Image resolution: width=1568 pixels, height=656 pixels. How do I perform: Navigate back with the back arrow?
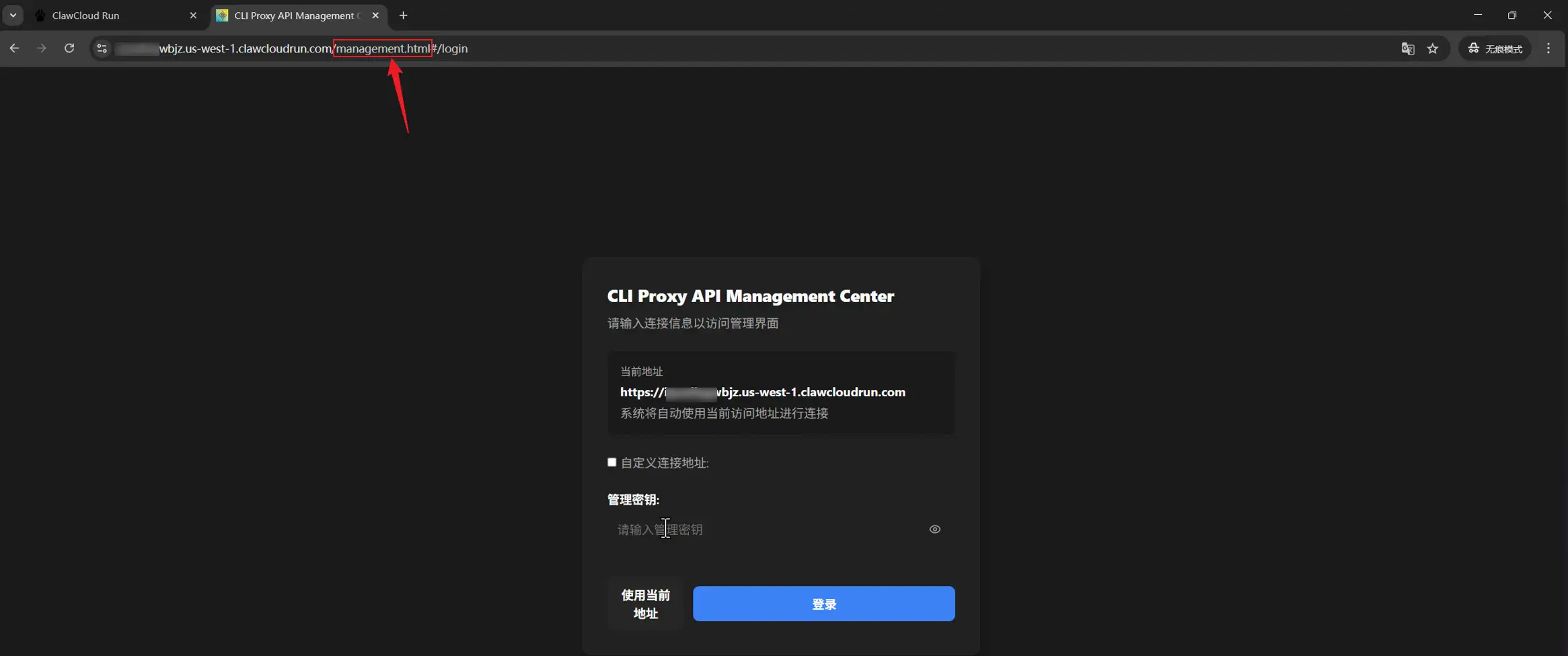[x=14, y=48]
